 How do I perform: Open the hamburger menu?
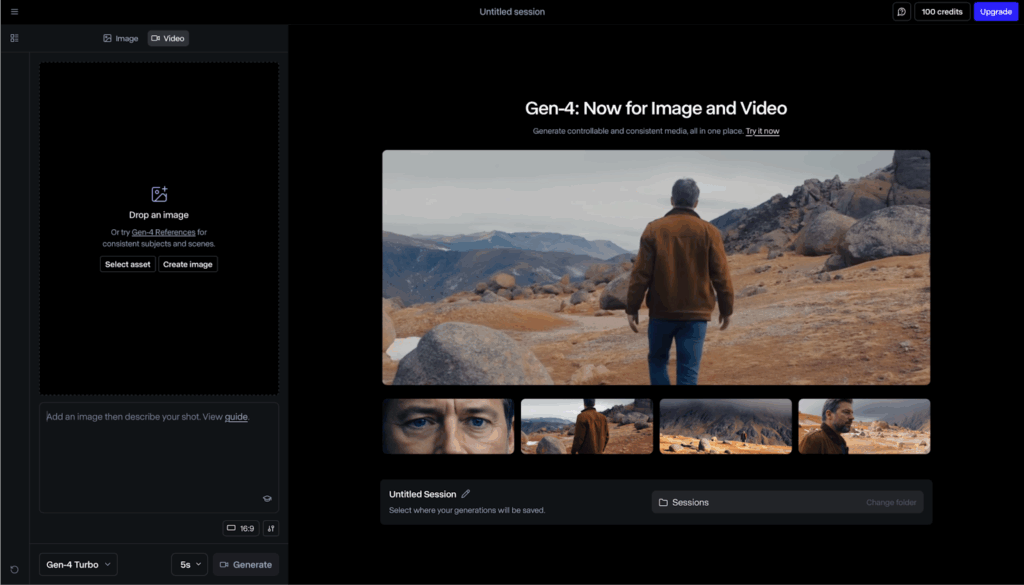pyautogui.click(x=14, y=12)
